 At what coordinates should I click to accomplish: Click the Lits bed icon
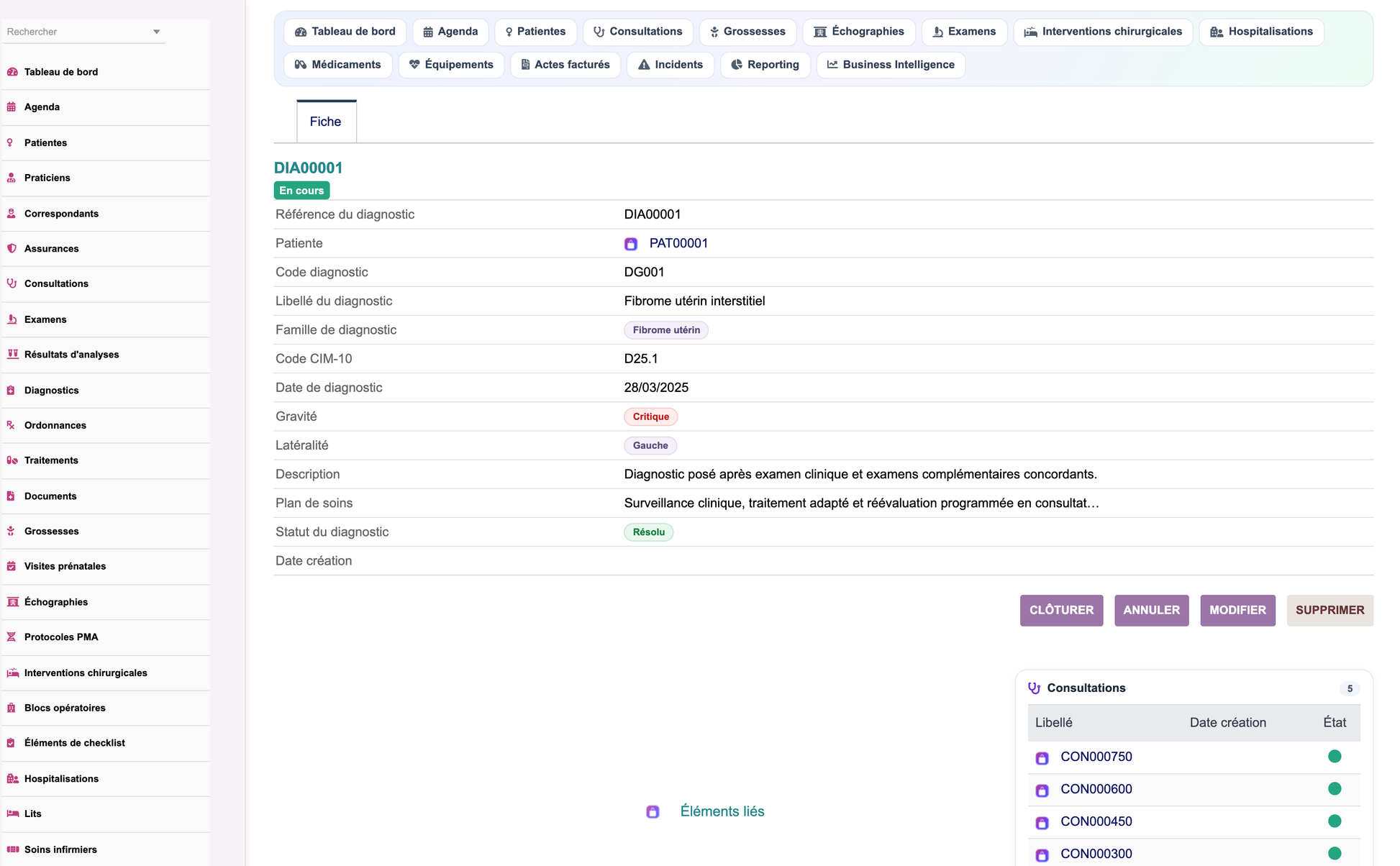pos(13,813)
